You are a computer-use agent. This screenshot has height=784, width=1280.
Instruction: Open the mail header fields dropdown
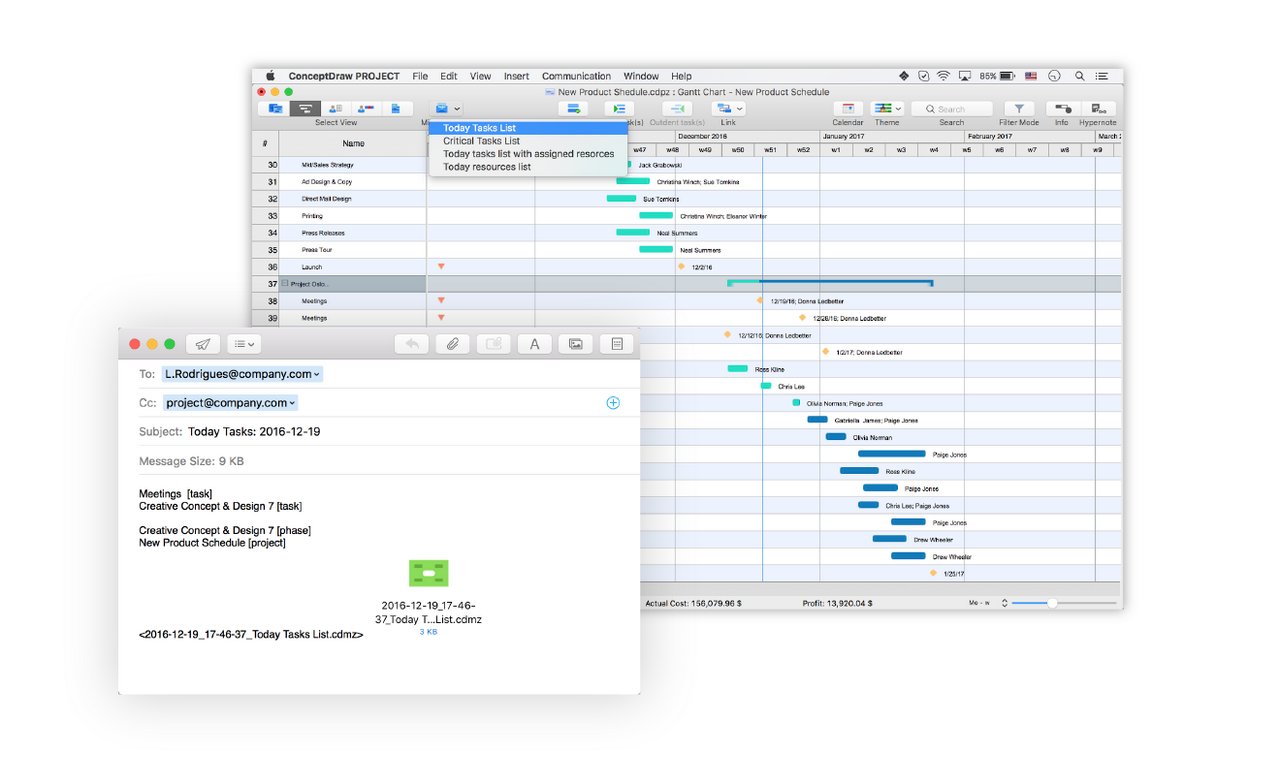point(243,344)
